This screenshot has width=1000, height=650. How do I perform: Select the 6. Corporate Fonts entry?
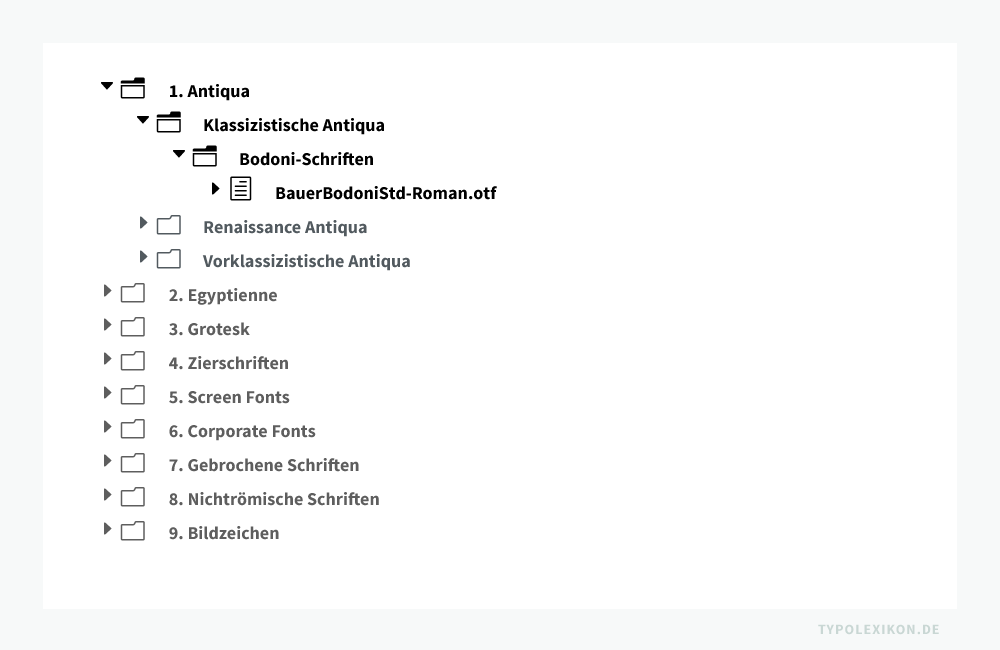coord(241,431)
